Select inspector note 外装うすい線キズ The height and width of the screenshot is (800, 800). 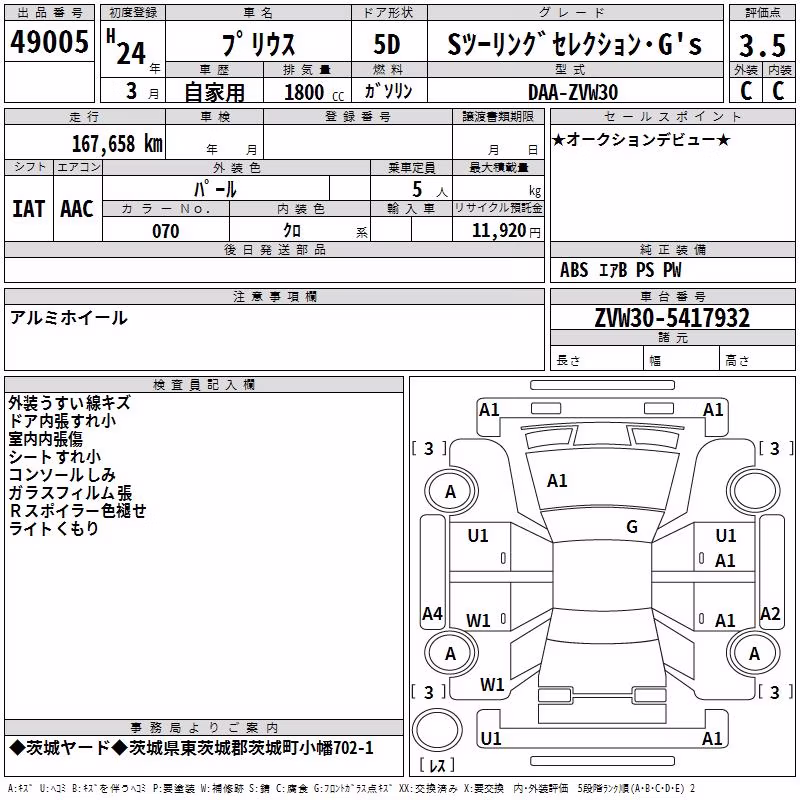click(69, 403)
